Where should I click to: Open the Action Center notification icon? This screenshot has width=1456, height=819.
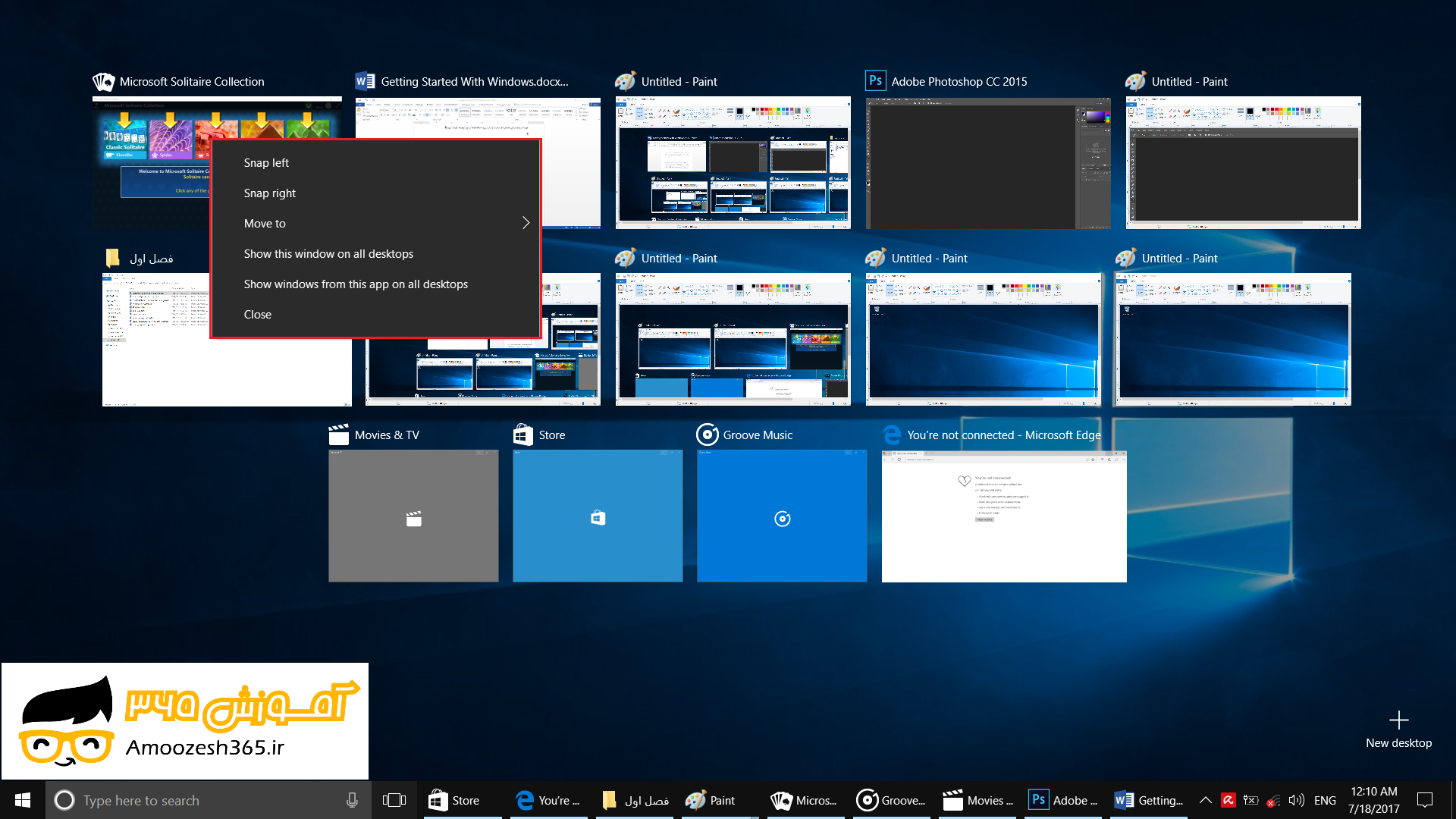coord(1425,800)
